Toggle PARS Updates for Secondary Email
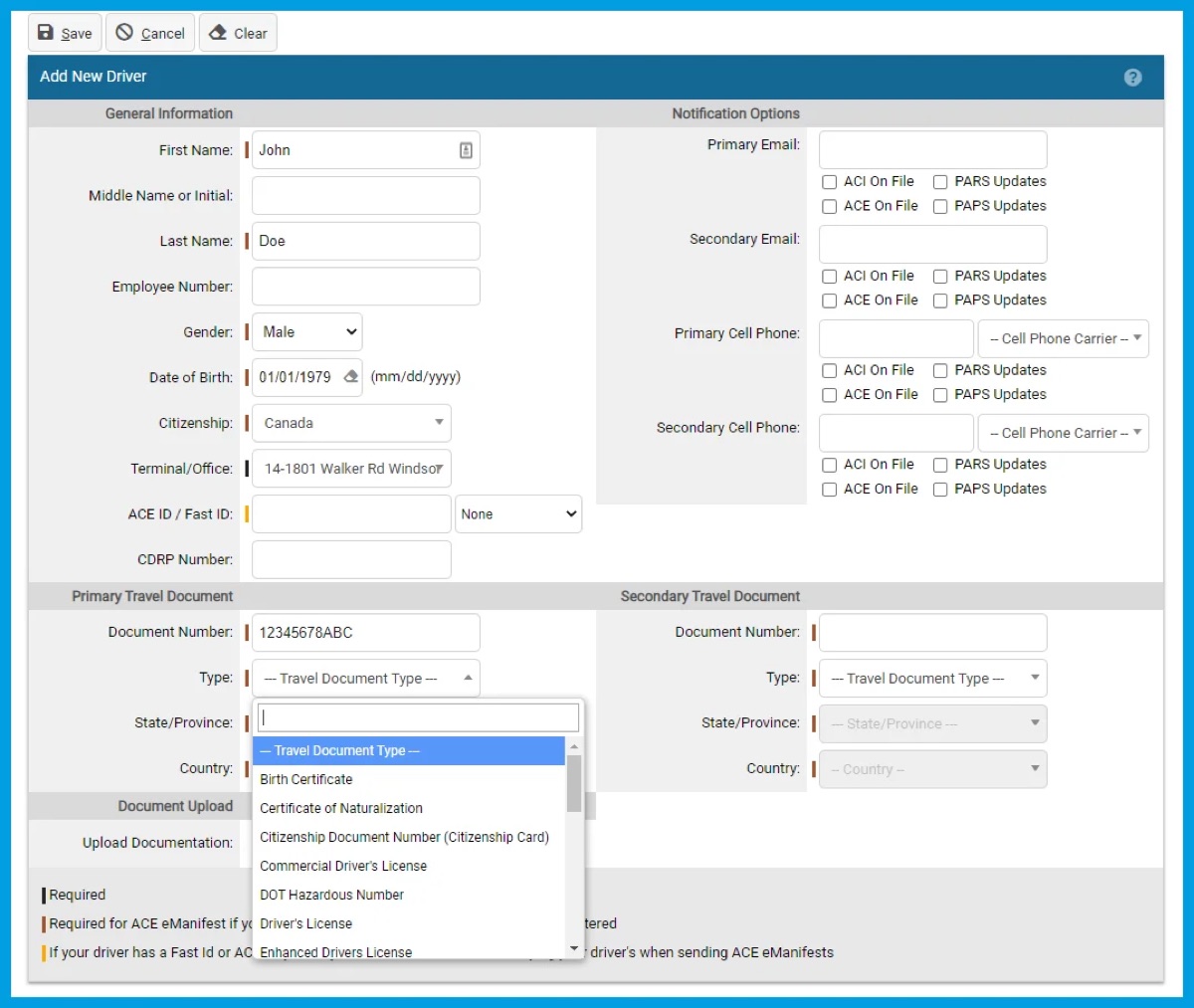The width and height of the screenshot is (1194, 1008). click(939, 277)
